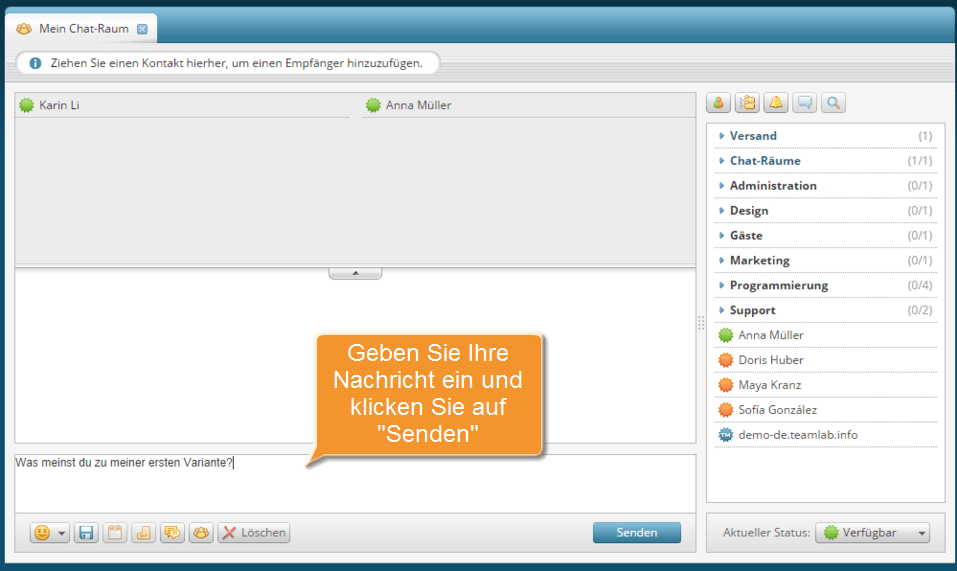Click the teamlab.info server icon
957x571 pixels.
(726, 435)
